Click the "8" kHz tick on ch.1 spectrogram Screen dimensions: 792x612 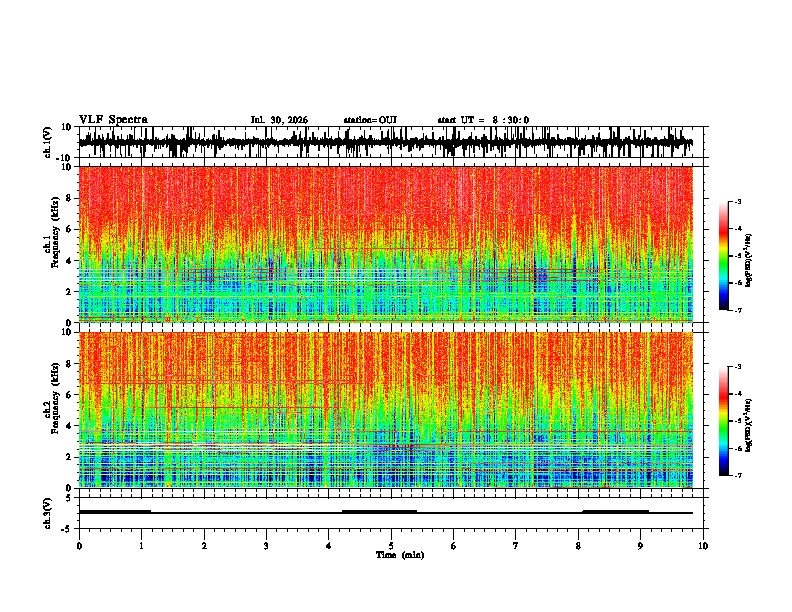coord(69,198)
